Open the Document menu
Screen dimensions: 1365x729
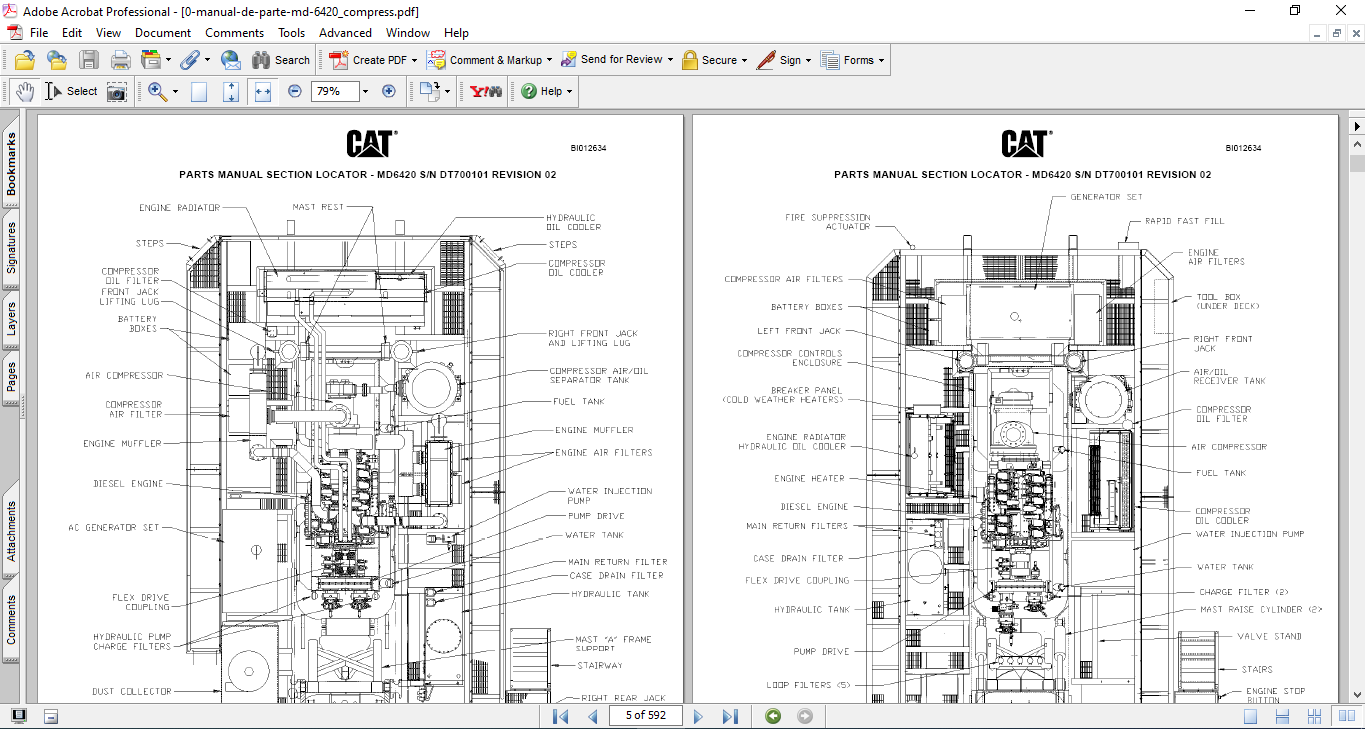pyautogui.click(x=163, y=33)
